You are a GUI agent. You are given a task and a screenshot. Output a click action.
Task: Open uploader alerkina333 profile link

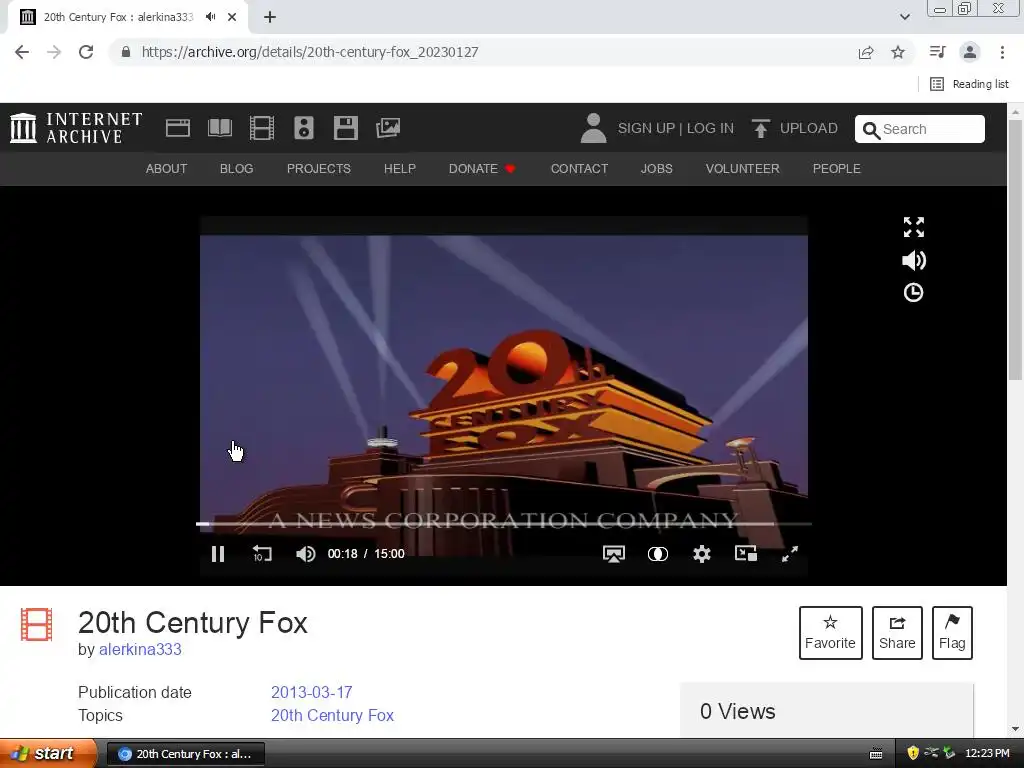tap(140, 650)
